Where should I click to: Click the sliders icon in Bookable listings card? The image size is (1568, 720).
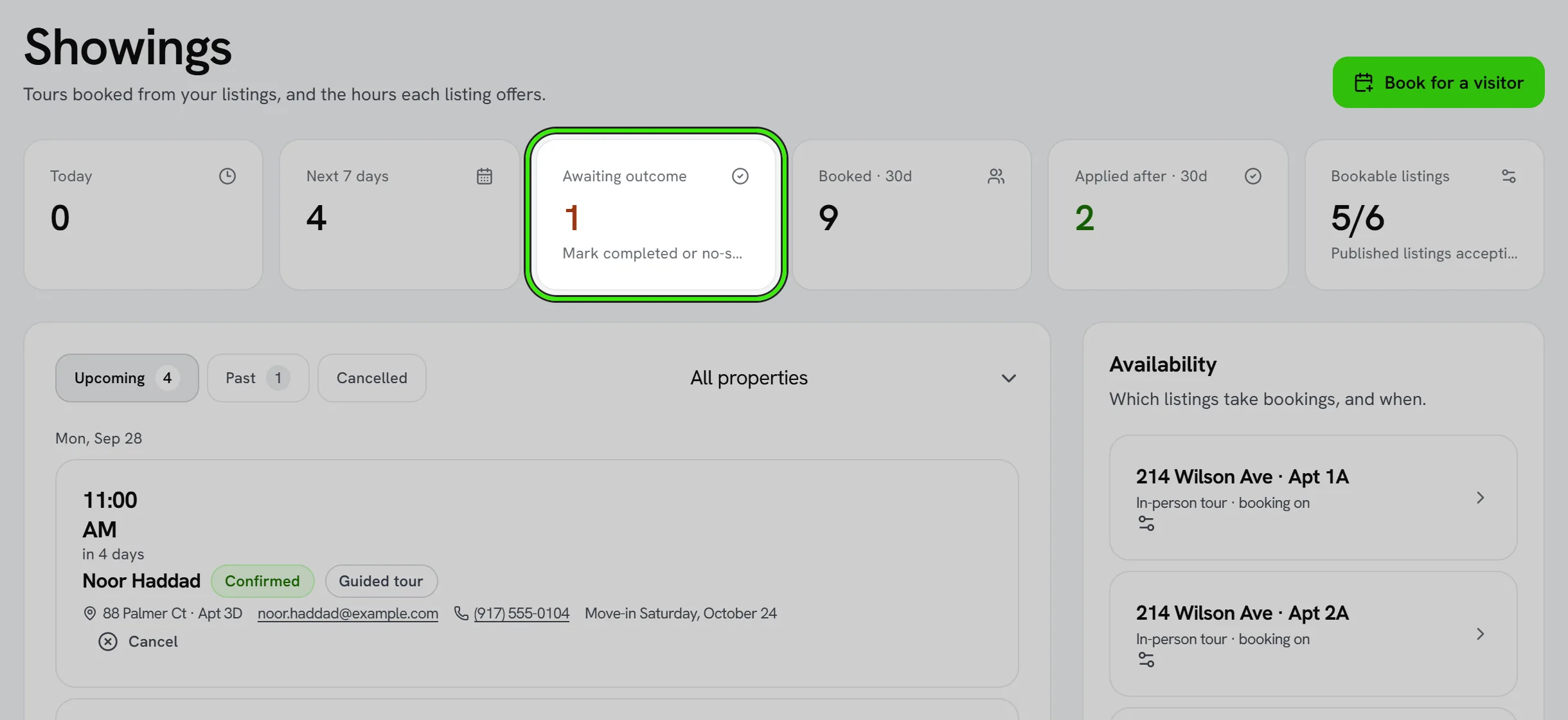[1509, 176]
